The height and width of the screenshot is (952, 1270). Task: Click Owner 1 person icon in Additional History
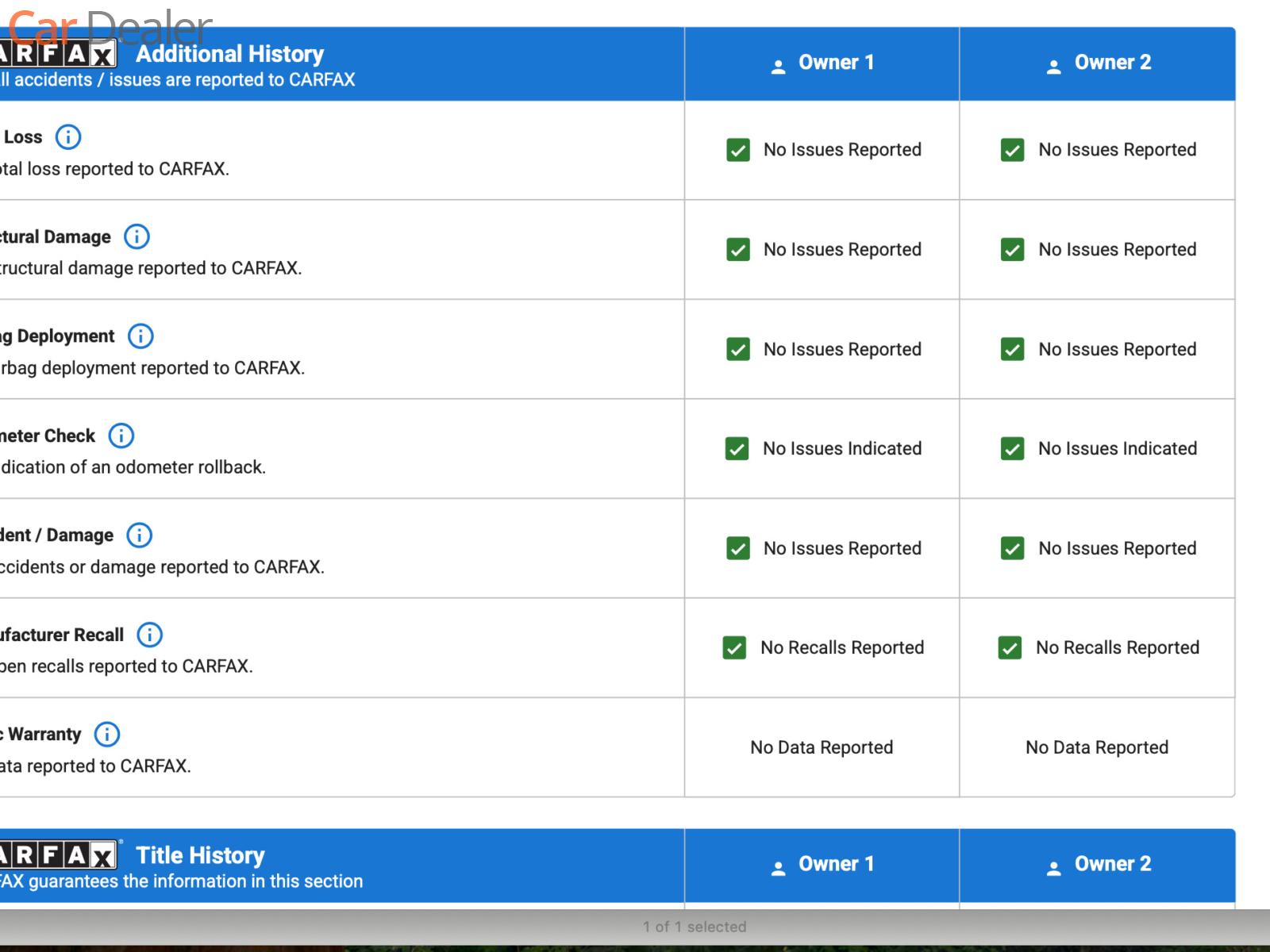778,67
